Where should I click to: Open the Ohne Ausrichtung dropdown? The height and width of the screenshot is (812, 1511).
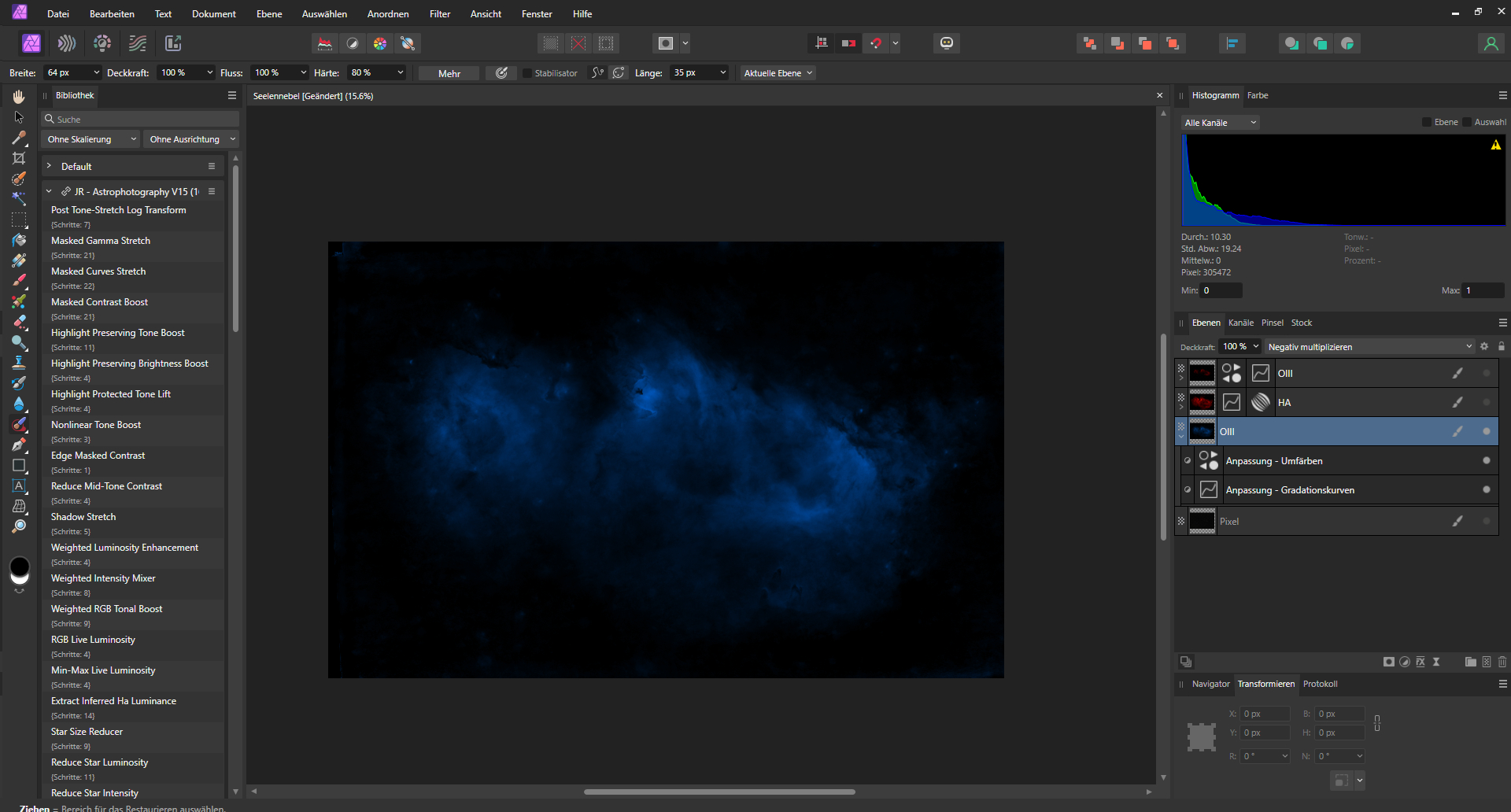click(x=191, y=139)
